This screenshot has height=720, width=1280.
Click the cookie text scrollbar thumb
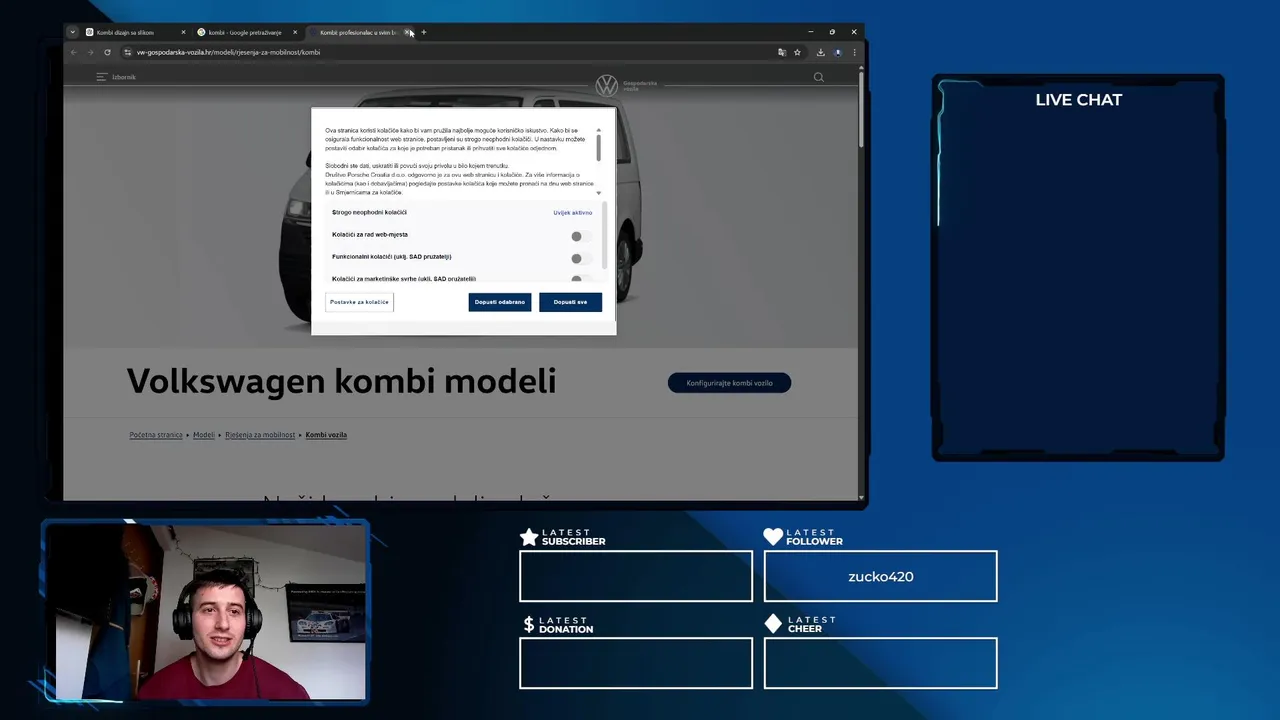point(599,148)
